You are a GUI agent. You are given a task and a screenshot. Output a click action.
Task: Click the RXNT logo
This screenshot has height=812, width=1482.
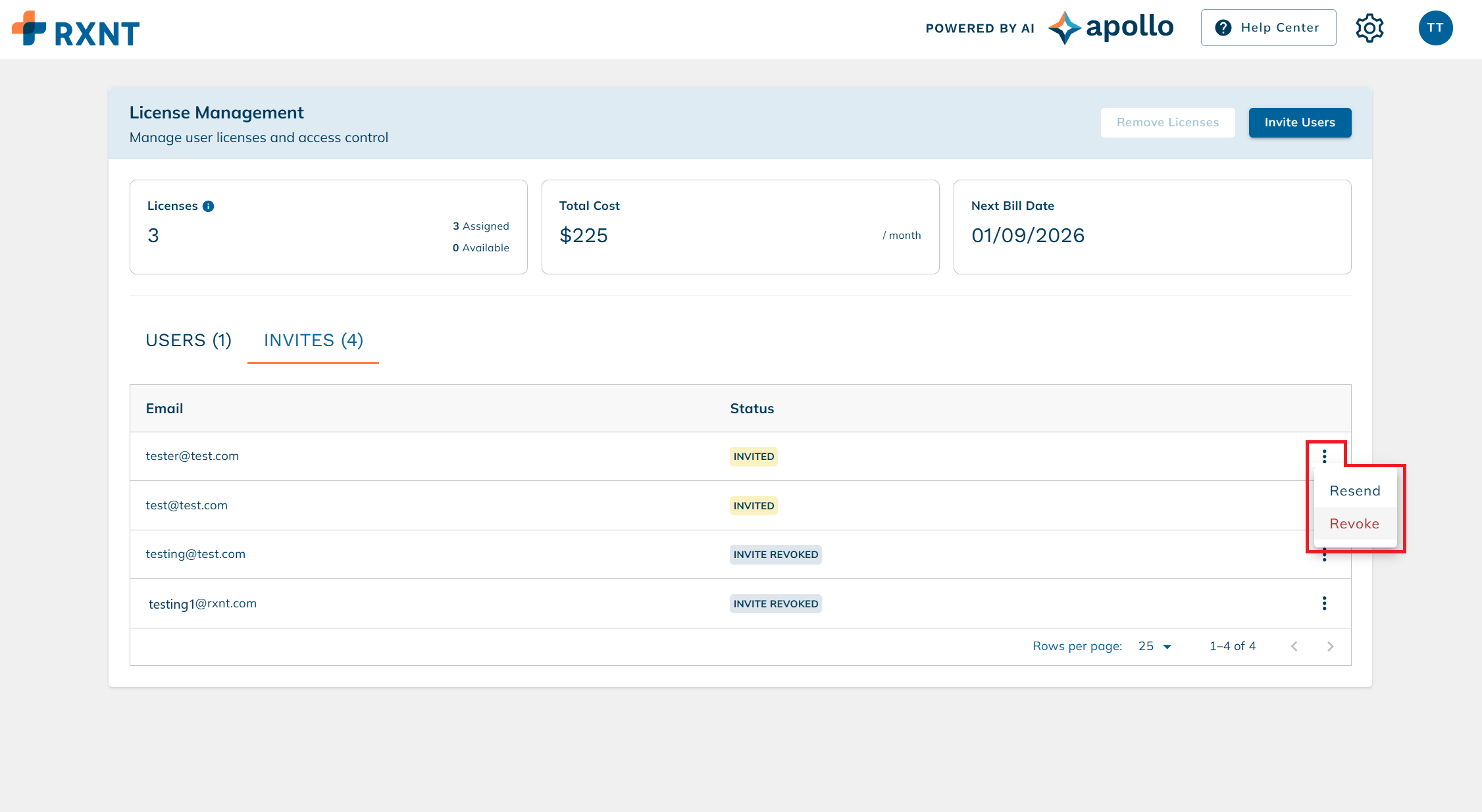[x=75, y=28]
